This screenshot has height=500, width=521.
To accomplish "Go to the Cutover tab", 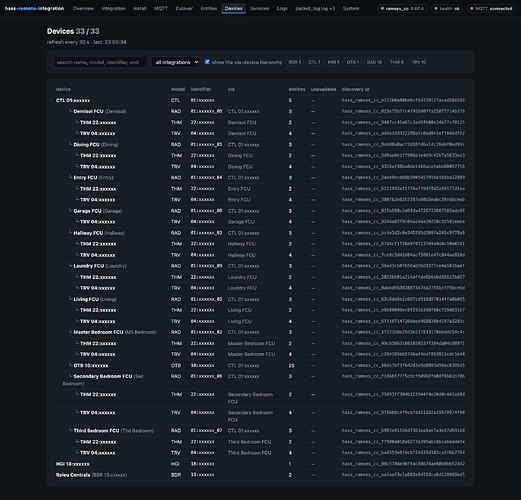I will coord(184,9).
